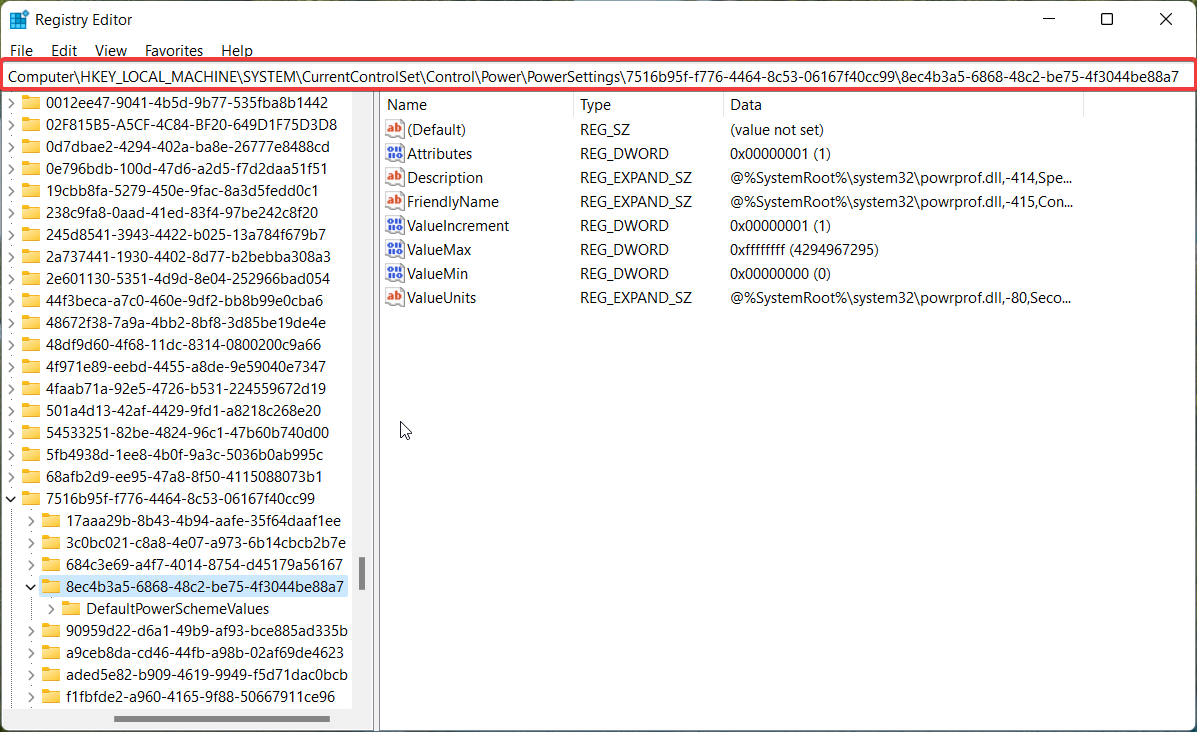Click the Registry Editor app icon in title bar
The height and width of the screenshot is (732, 1197).
coord(19,20)
